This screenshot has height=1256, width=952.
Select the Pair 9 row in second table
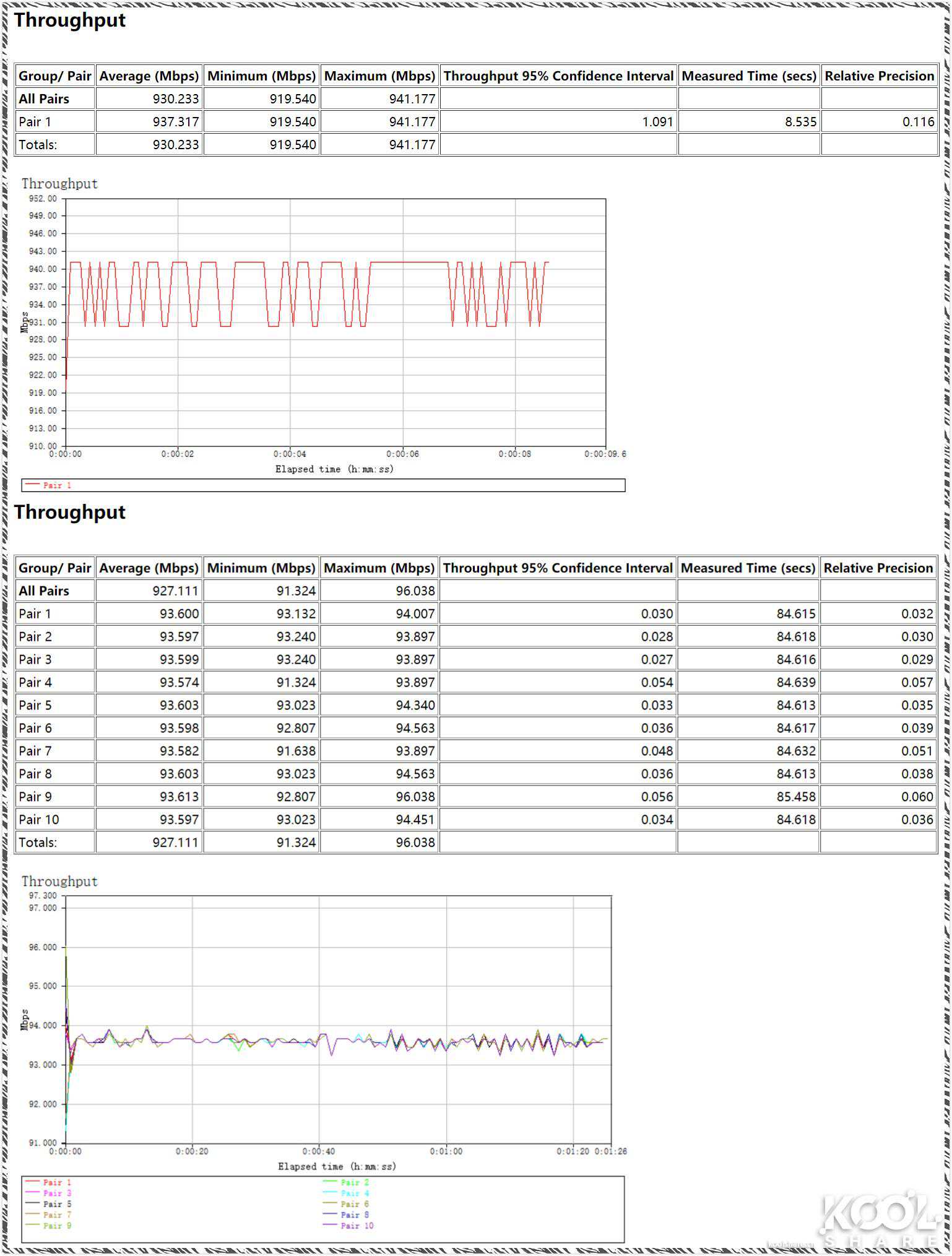[x=476, y=797]
